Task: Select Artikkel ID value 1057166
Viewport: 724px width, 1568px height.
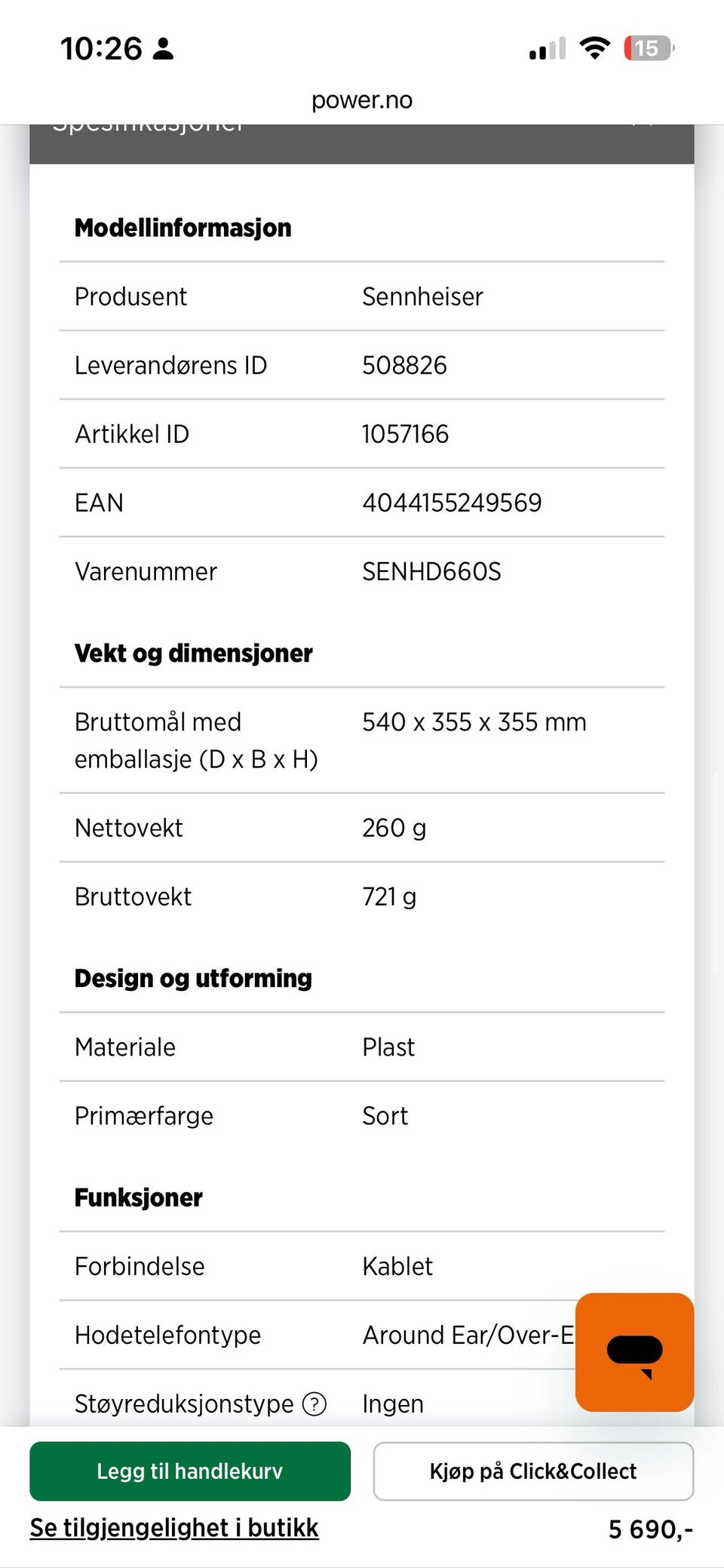Action: (405, 434)
